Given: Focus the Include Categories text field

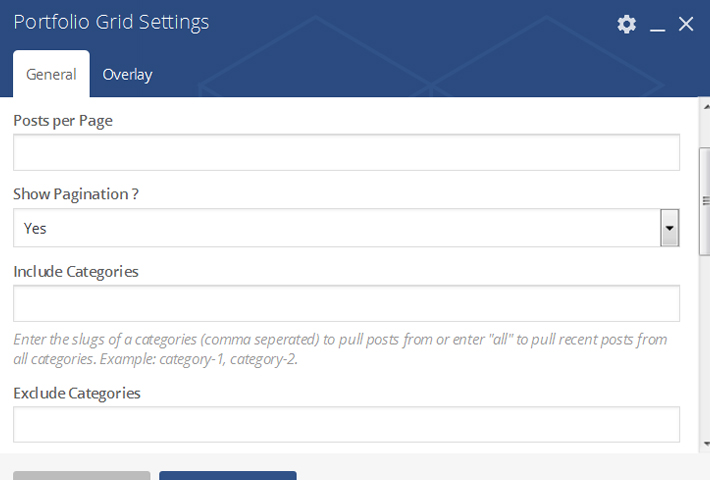Looking at the screenshot, I should [x=346, y=303].
